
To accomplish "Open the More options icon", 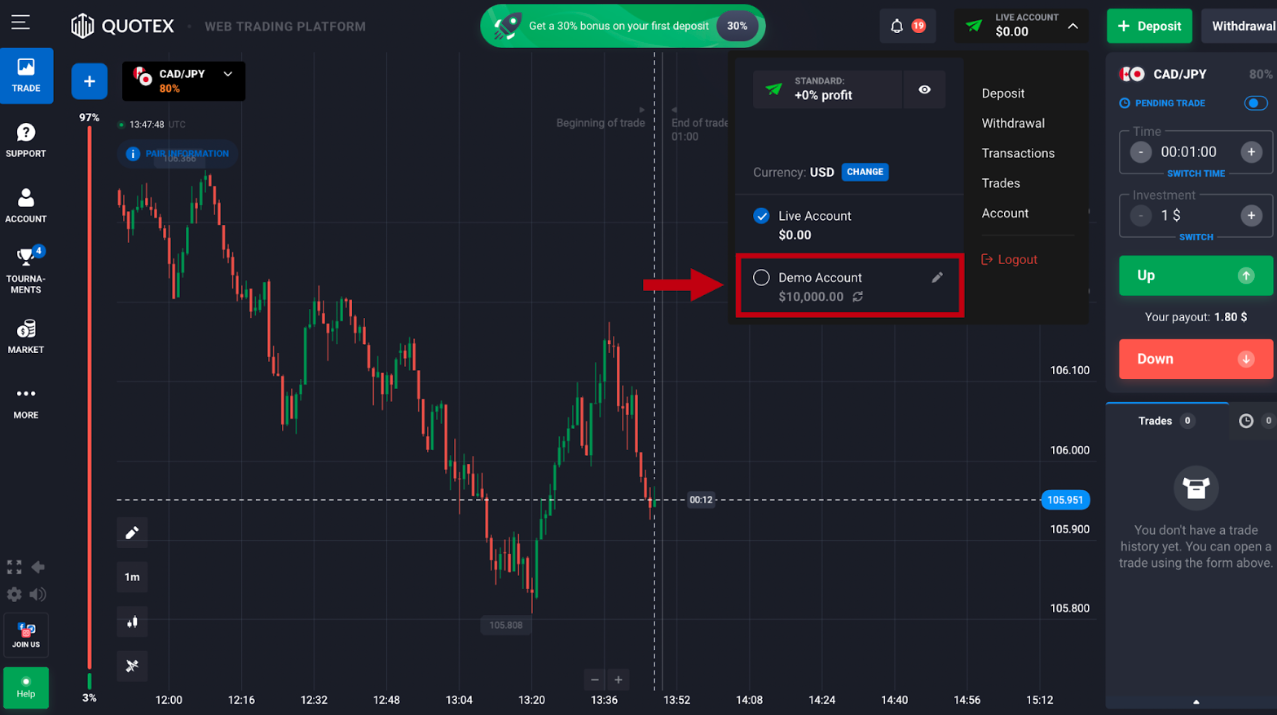I will pyautogui.click(x=26, y=402).
